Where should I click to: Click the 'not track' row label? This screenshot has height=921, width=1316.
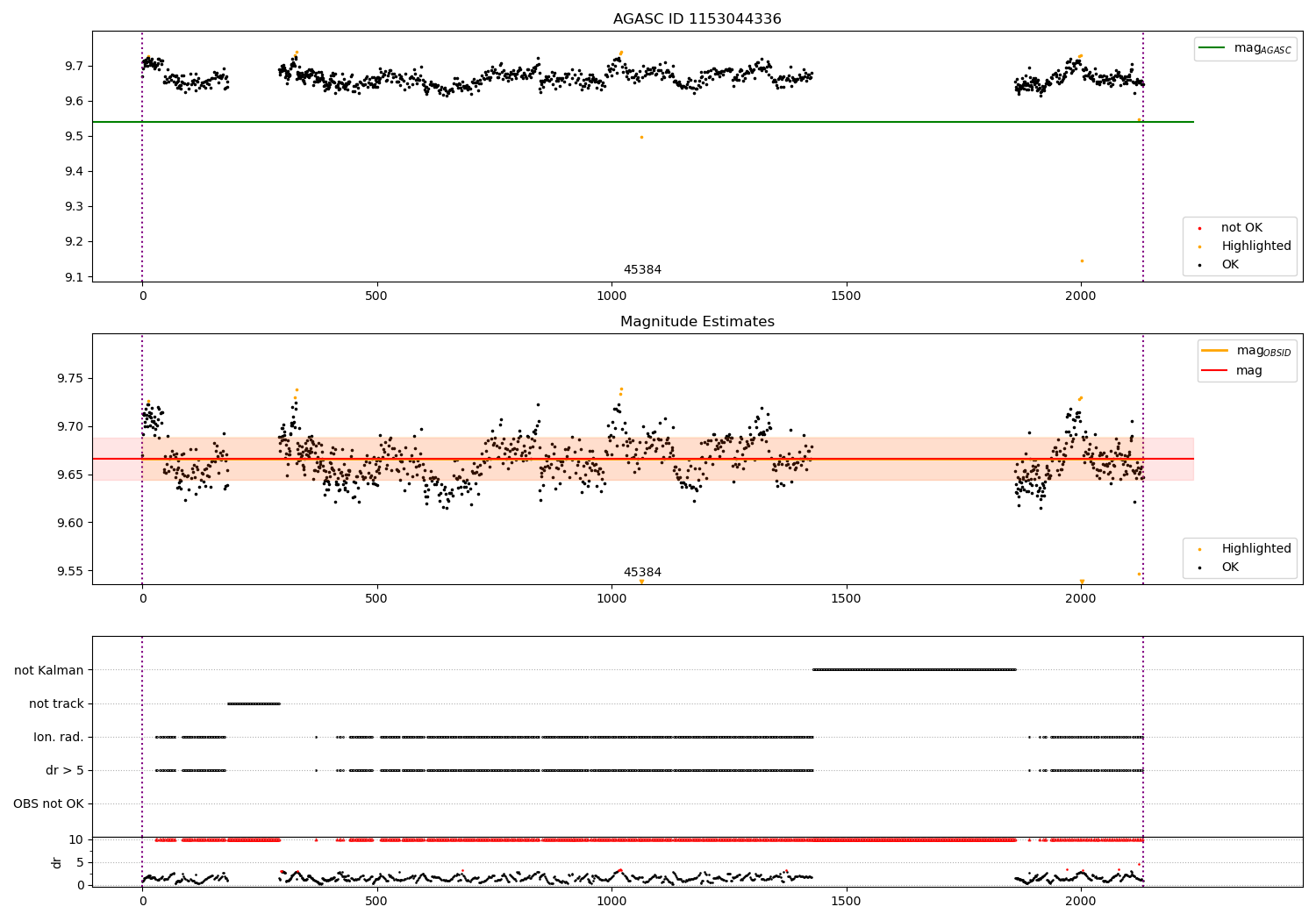click(x=56, y=704)
